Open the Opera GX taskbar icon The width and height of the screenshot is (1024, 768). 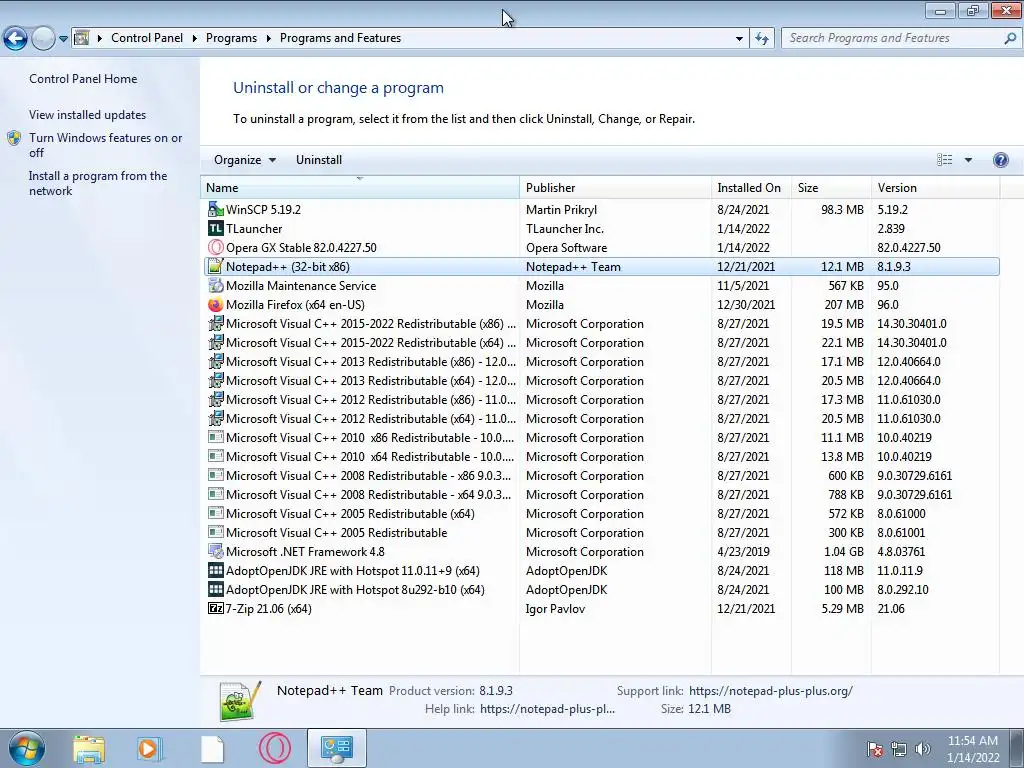tap(275, 748)
